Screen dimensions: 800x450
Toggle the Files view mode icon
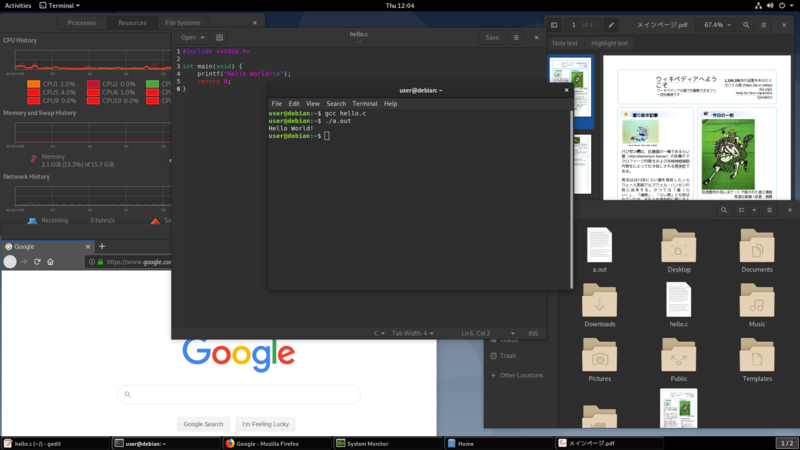[741, 210]
